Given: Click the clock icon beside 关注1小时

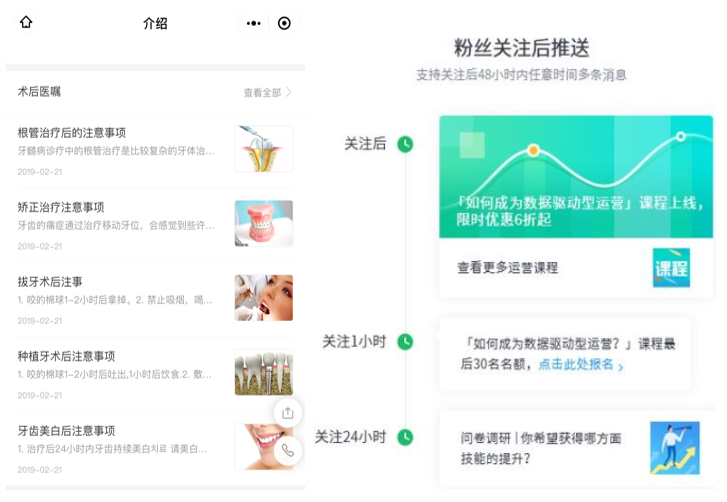Looking at the screenshot, I should point(405,342).
